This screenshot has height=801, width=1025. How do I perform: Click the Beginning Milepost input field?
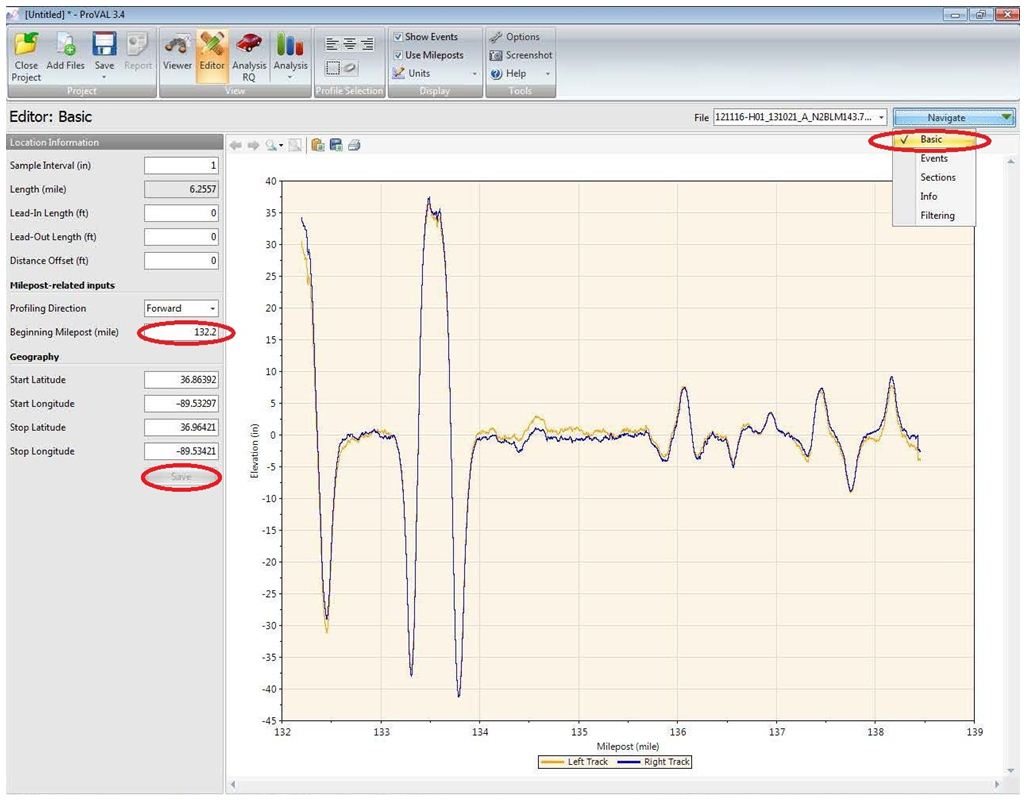[x=181, y=332]
